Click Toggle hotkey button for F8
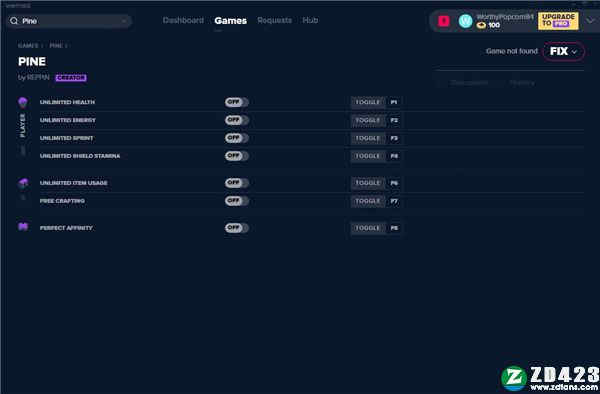The image size is (600, 394). (368, 228)
